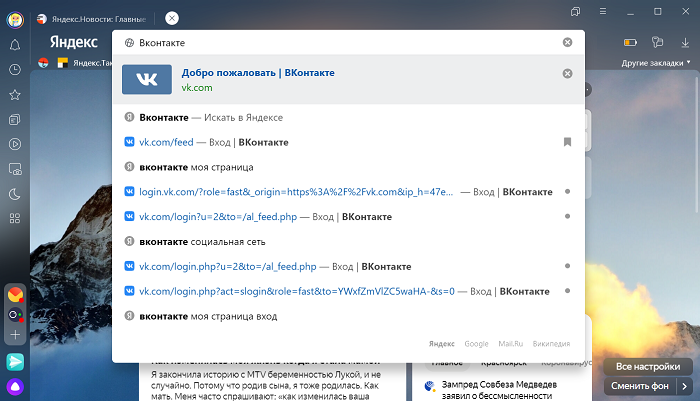700x401 pixels.
Task: Click dot beside vk.com/login?u=2 row
Action: pyautogui.click(x=567, y=216)
